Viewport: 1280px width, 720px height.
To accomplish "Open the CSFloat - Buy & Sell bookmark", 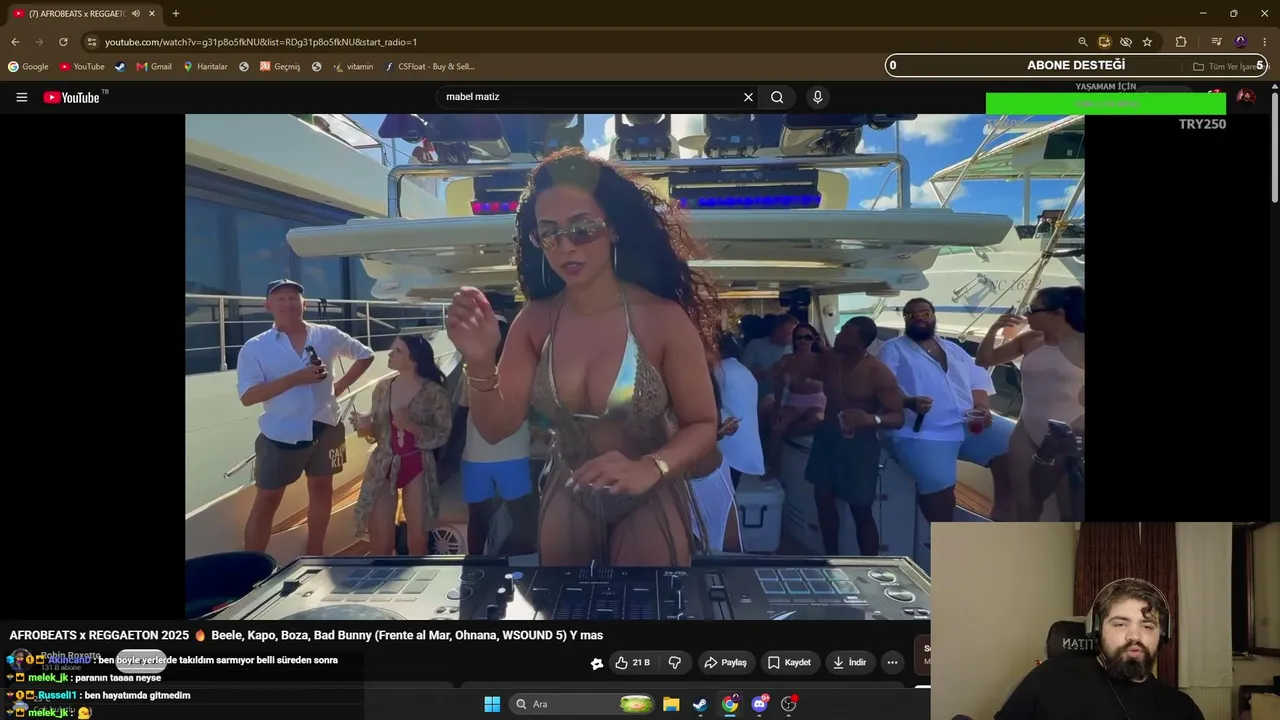I will pos(429,67).
